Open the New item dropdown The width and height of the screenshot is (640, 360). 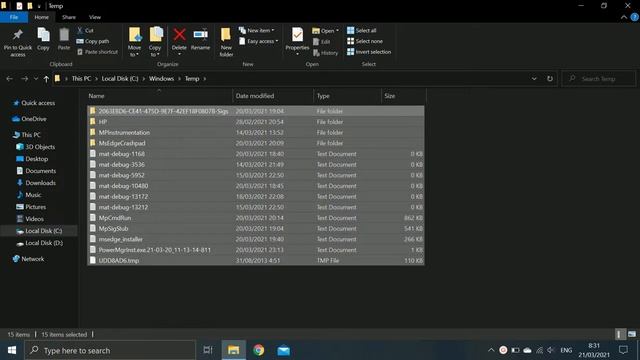pos(257,31)
